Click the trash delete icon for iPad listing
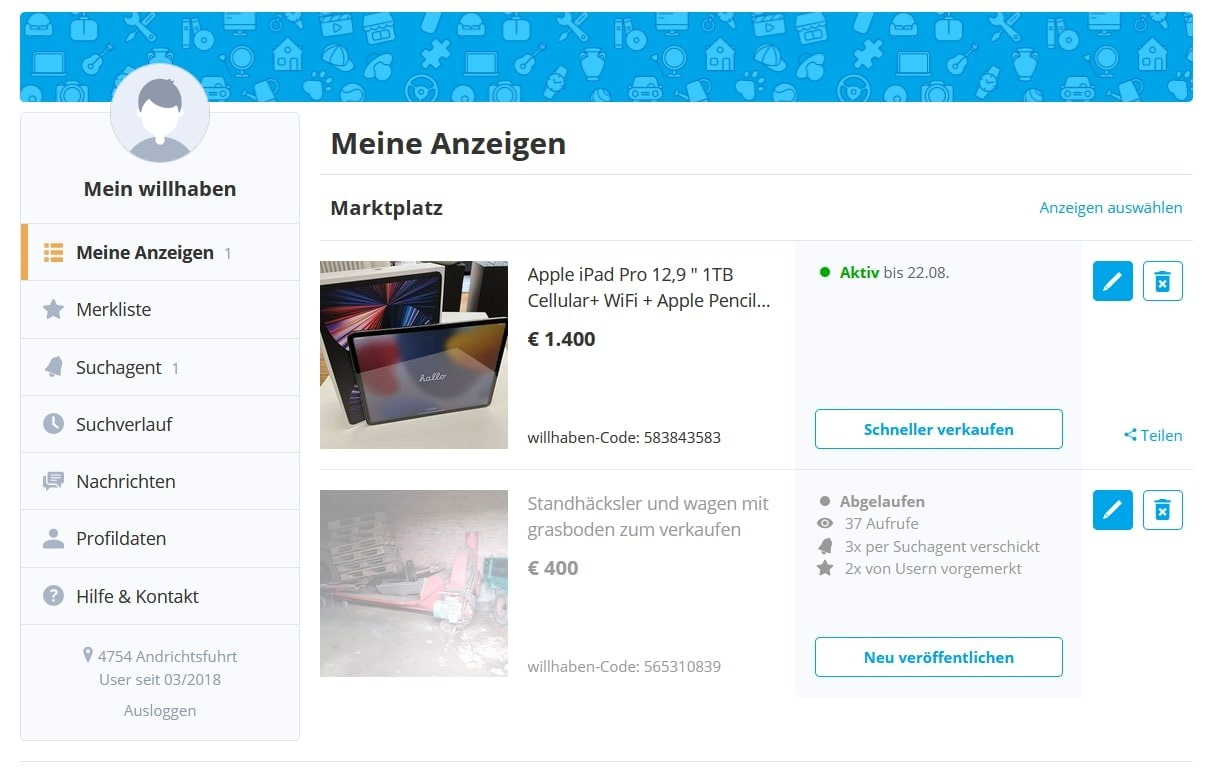The image size is (1208, 778). click(x=1162, y=281)
